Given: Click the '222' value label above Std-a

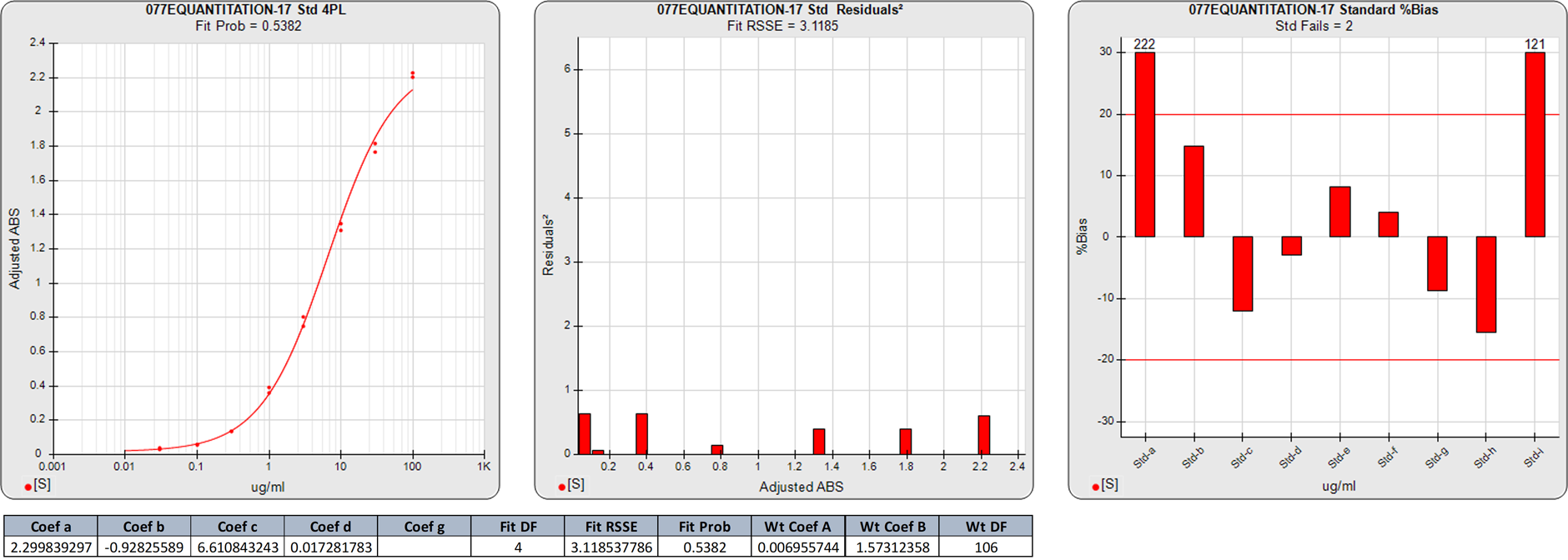Looking at the screenshot, I should pos(1144,44).
